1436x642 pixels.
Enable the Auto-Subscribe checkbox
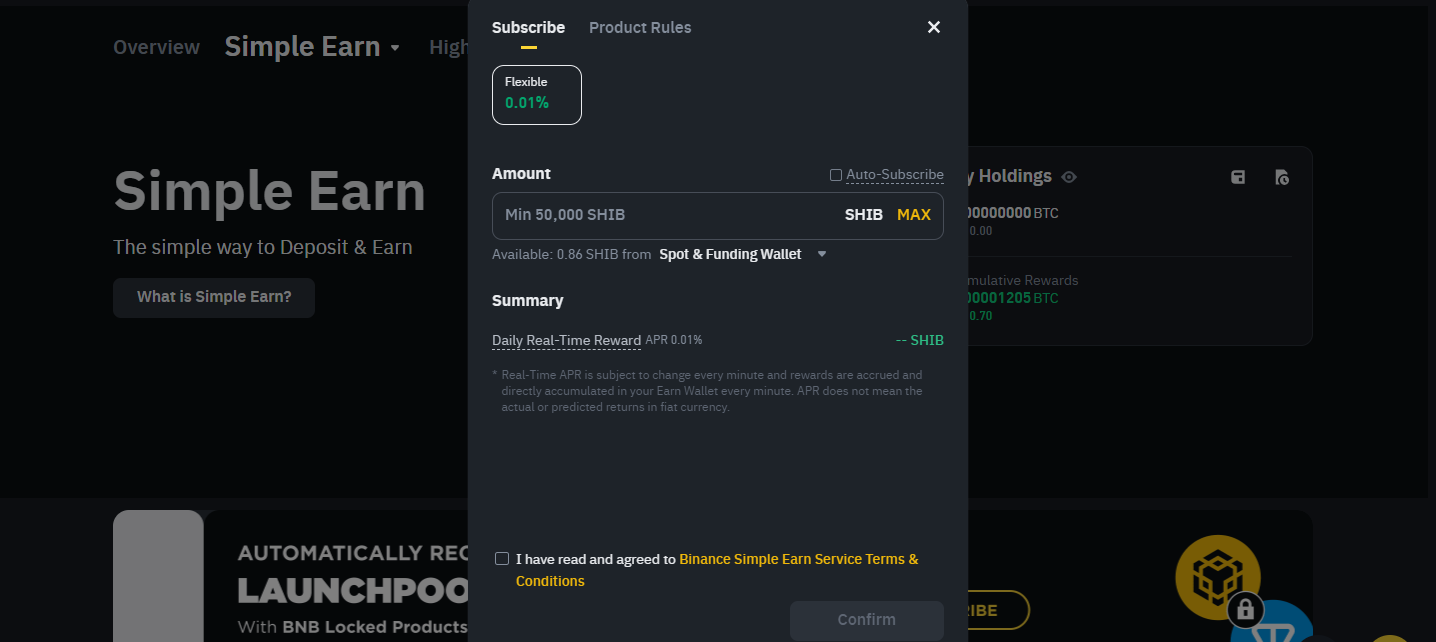tap(836, 175)
